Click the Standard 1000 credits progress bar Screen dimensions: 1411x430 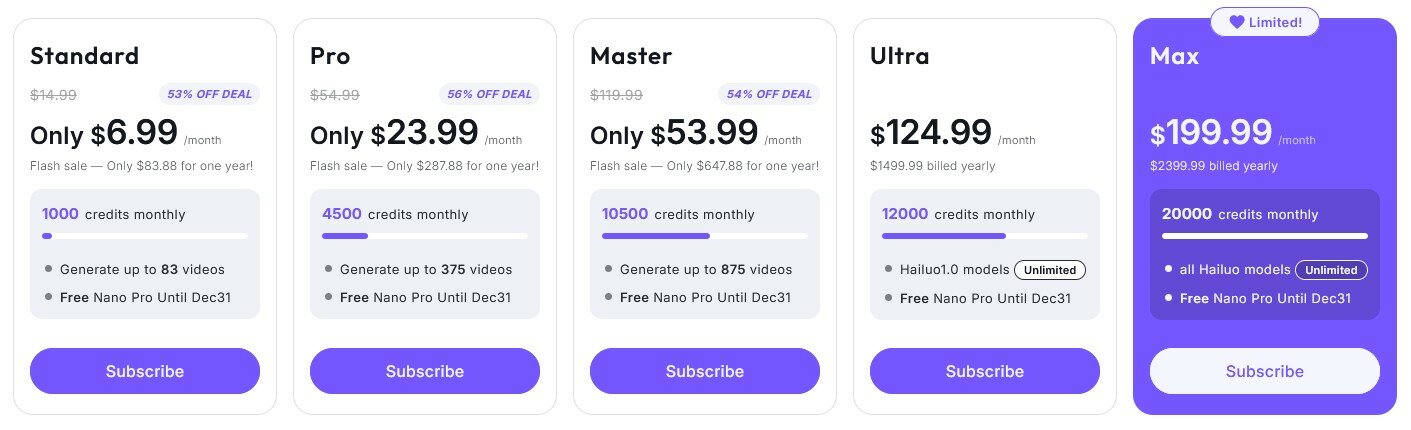[x=145, y=236]
